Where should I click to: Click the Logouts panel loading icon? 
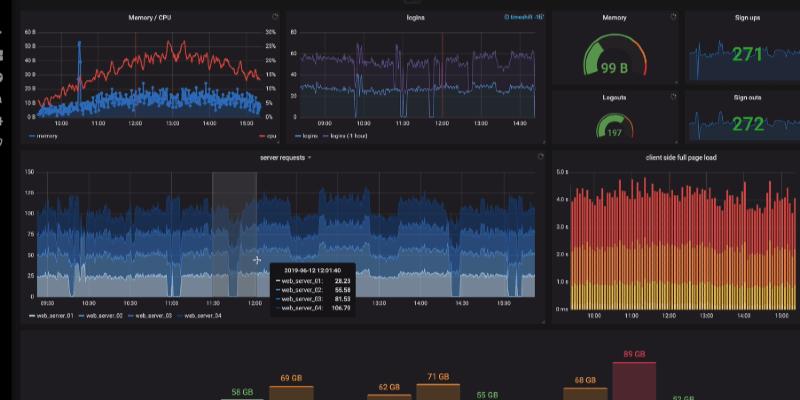(x=673, y=97)
